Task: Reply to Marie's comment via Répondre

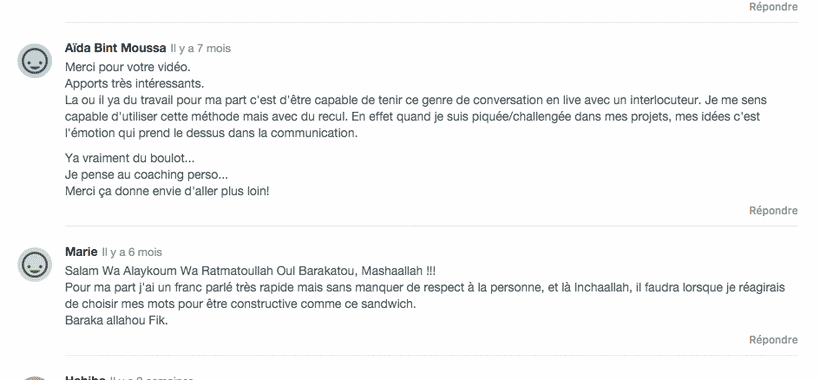Action: click(773, 340)
